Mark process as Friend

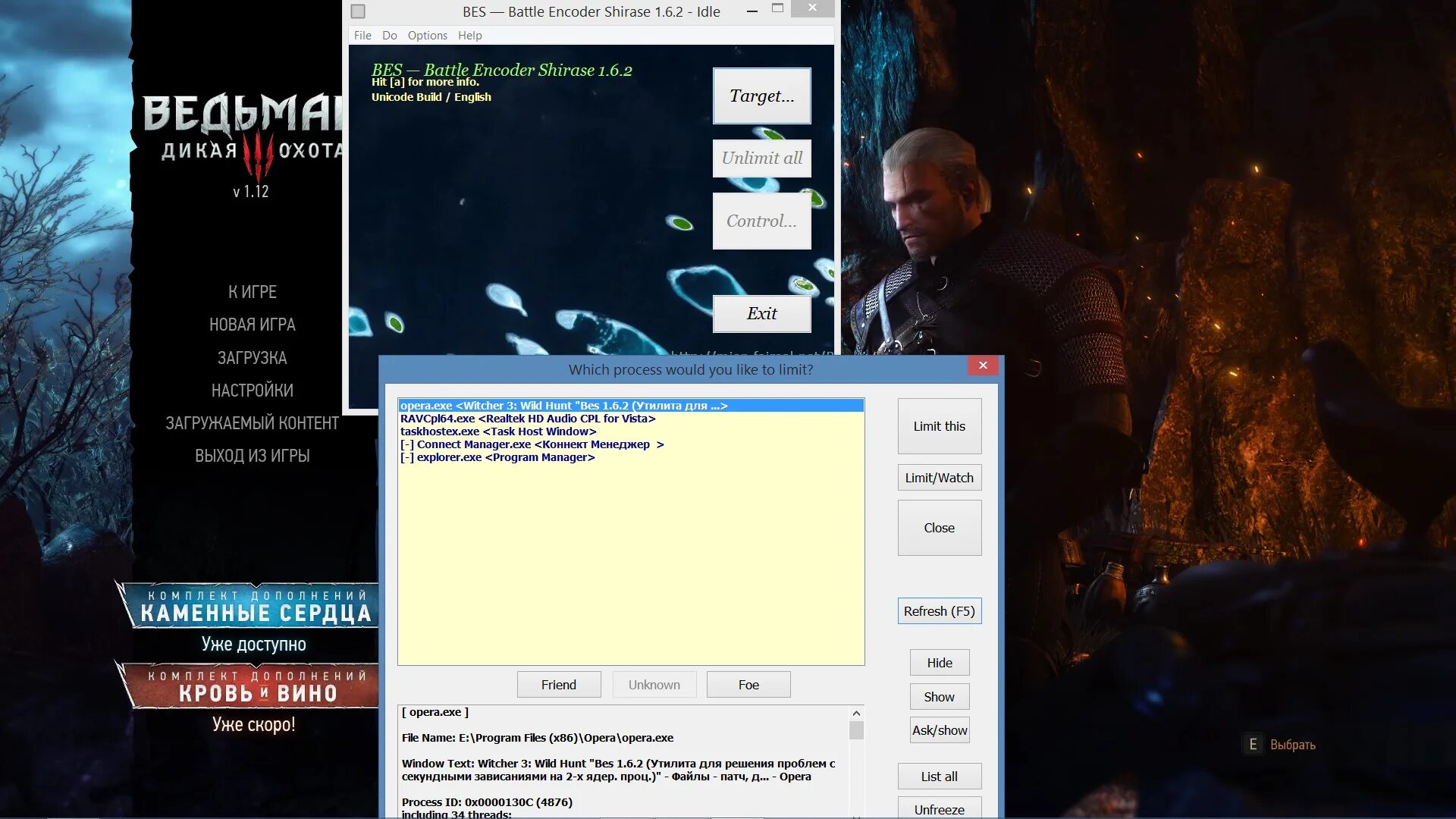click(559, 685)
